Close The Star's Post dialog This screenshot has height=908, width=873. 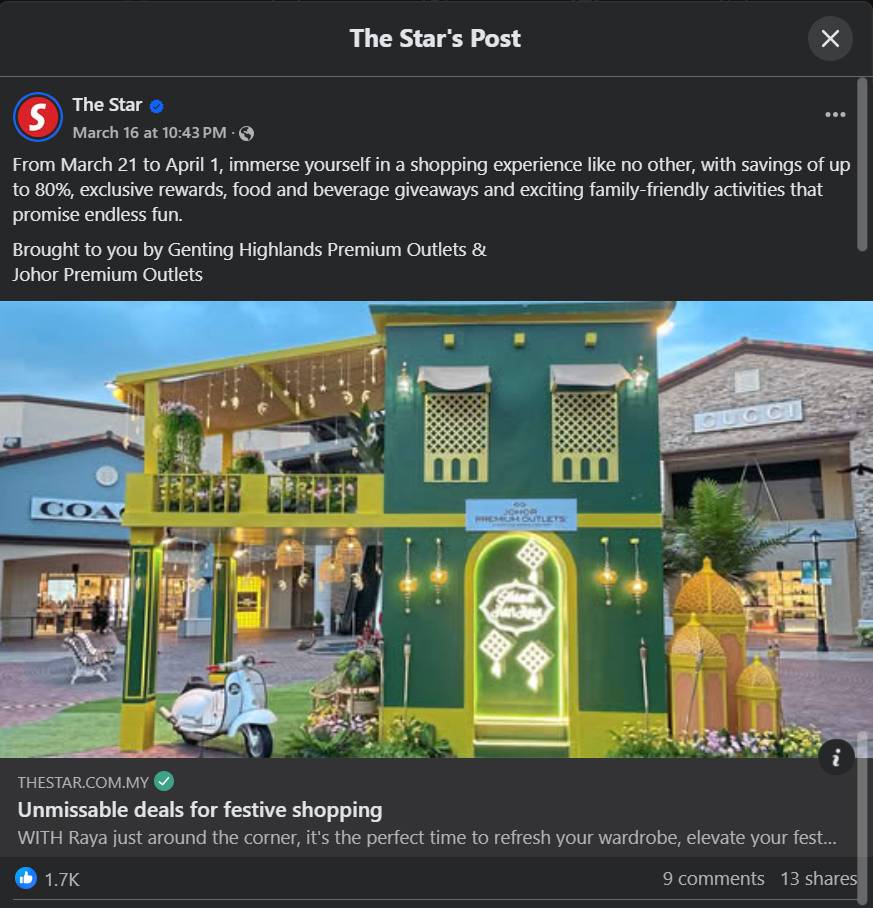(x=830, y=39)
